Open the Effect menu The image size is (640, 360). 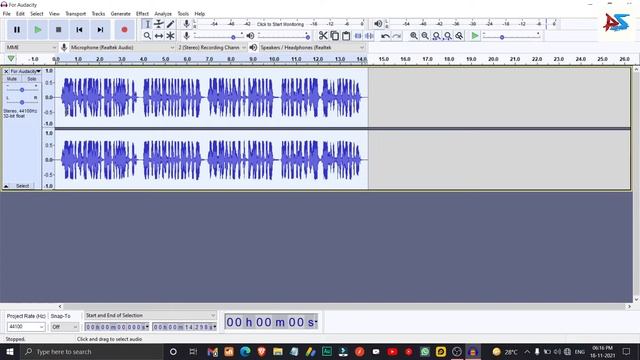point(142,14)
